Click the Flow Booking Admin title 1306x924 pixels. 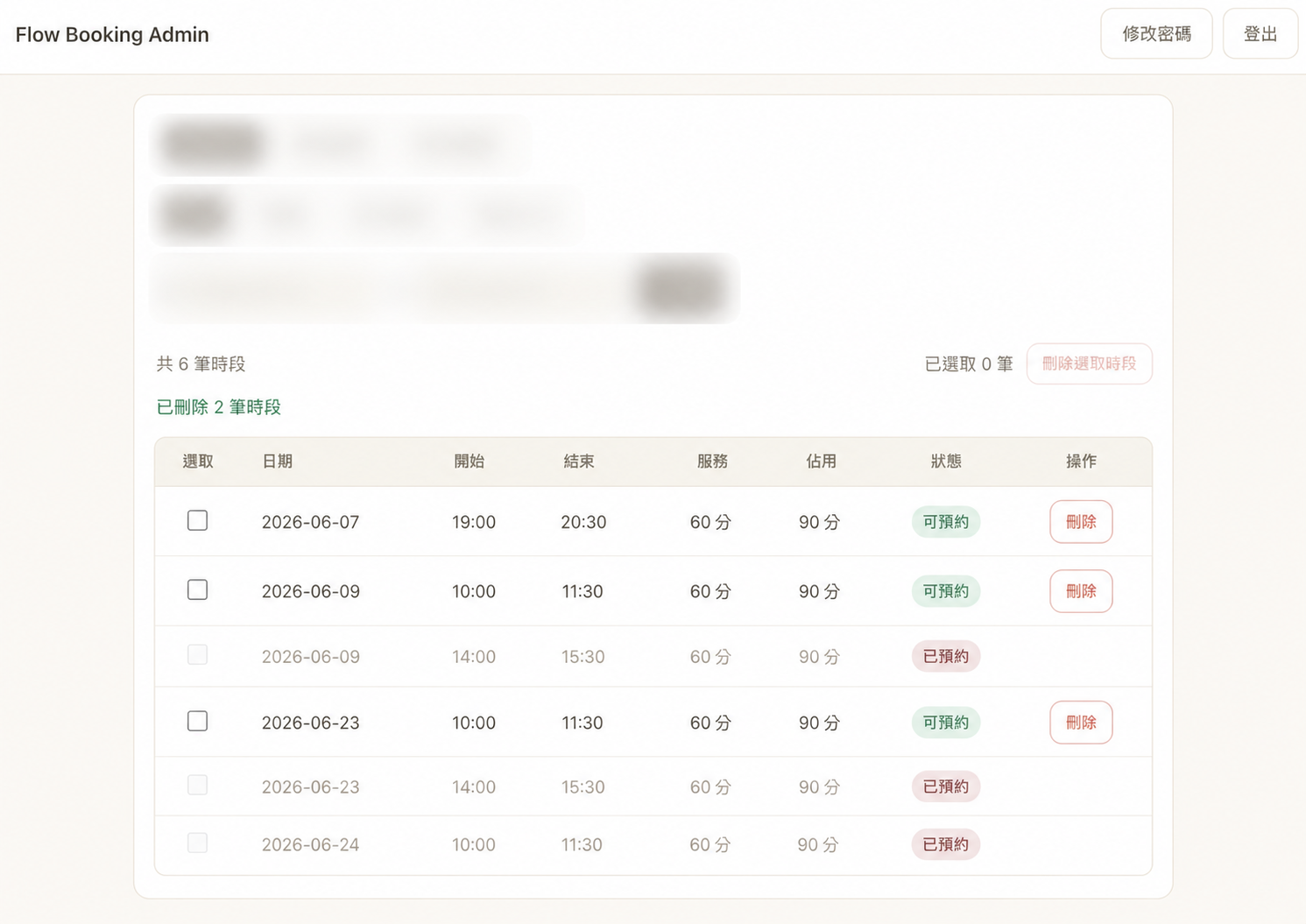click(x=112, y=34)
